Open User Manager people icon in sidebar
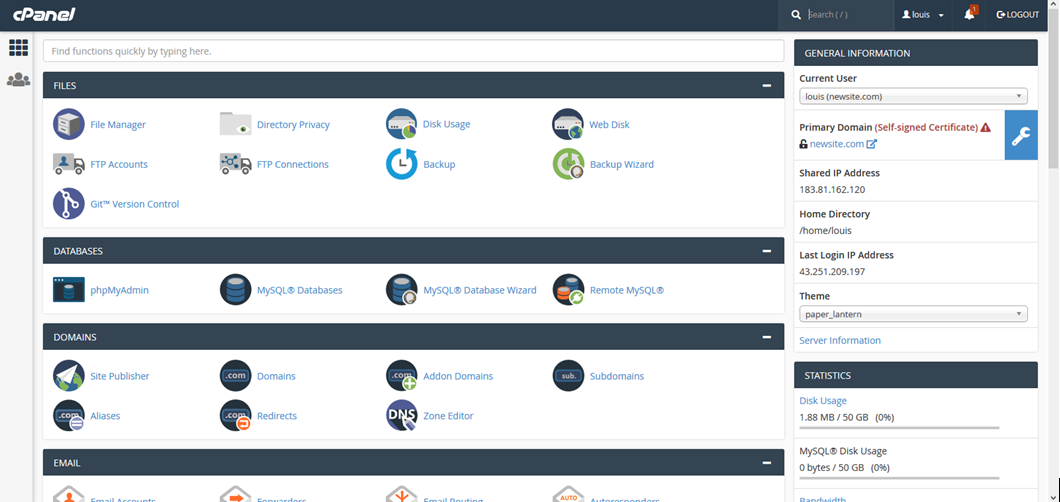The width and height of the screenshot is (1060, 502). click(x=18, y=80)
